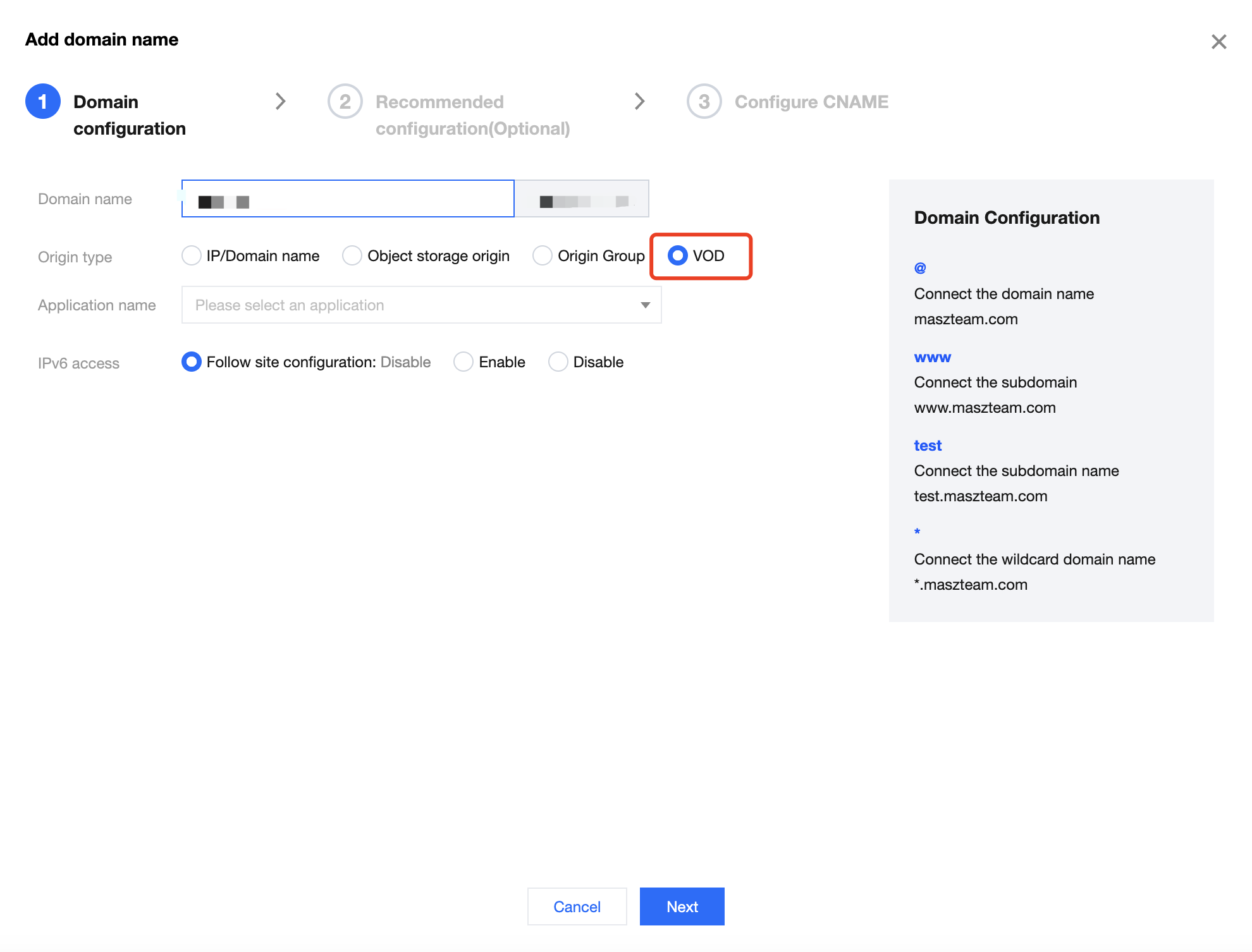The width and height of the screenshot is (1252, 952).
Task: Select IP/Domain name origin type
Action: pos(192,255)
